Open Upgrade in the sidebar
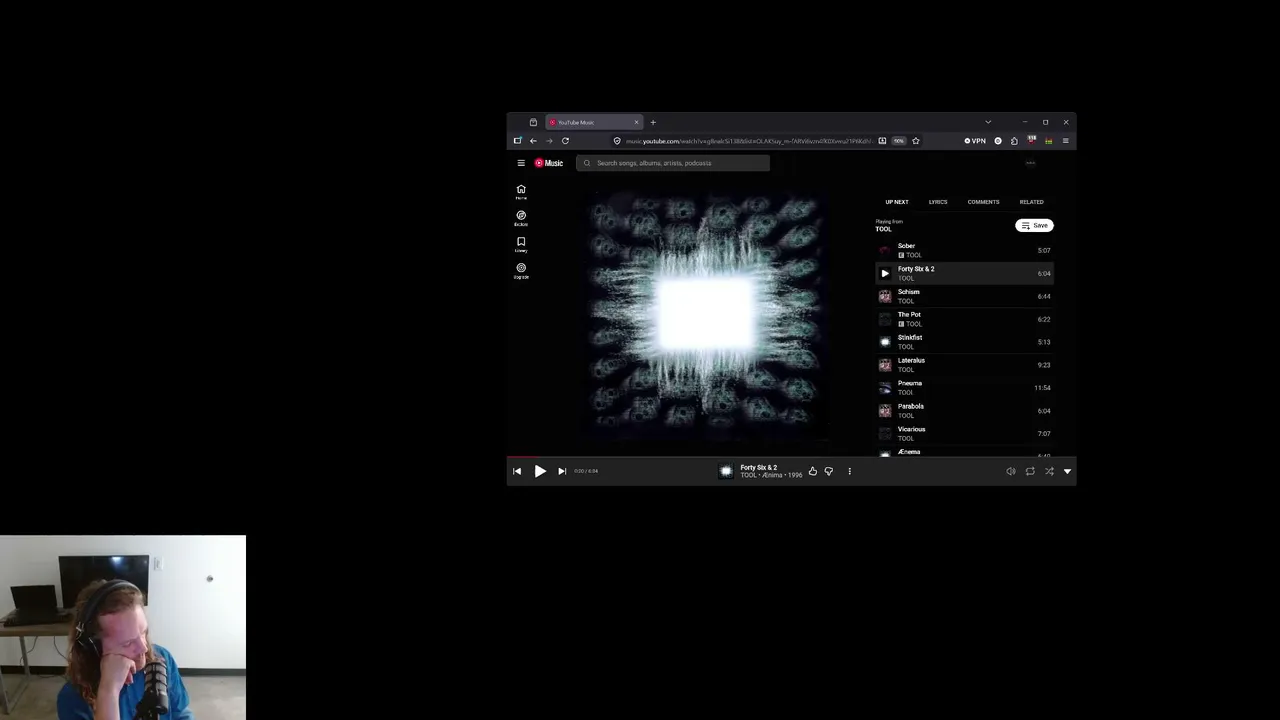This screenshot has width=1280, height=720. (x=521, y=270)
